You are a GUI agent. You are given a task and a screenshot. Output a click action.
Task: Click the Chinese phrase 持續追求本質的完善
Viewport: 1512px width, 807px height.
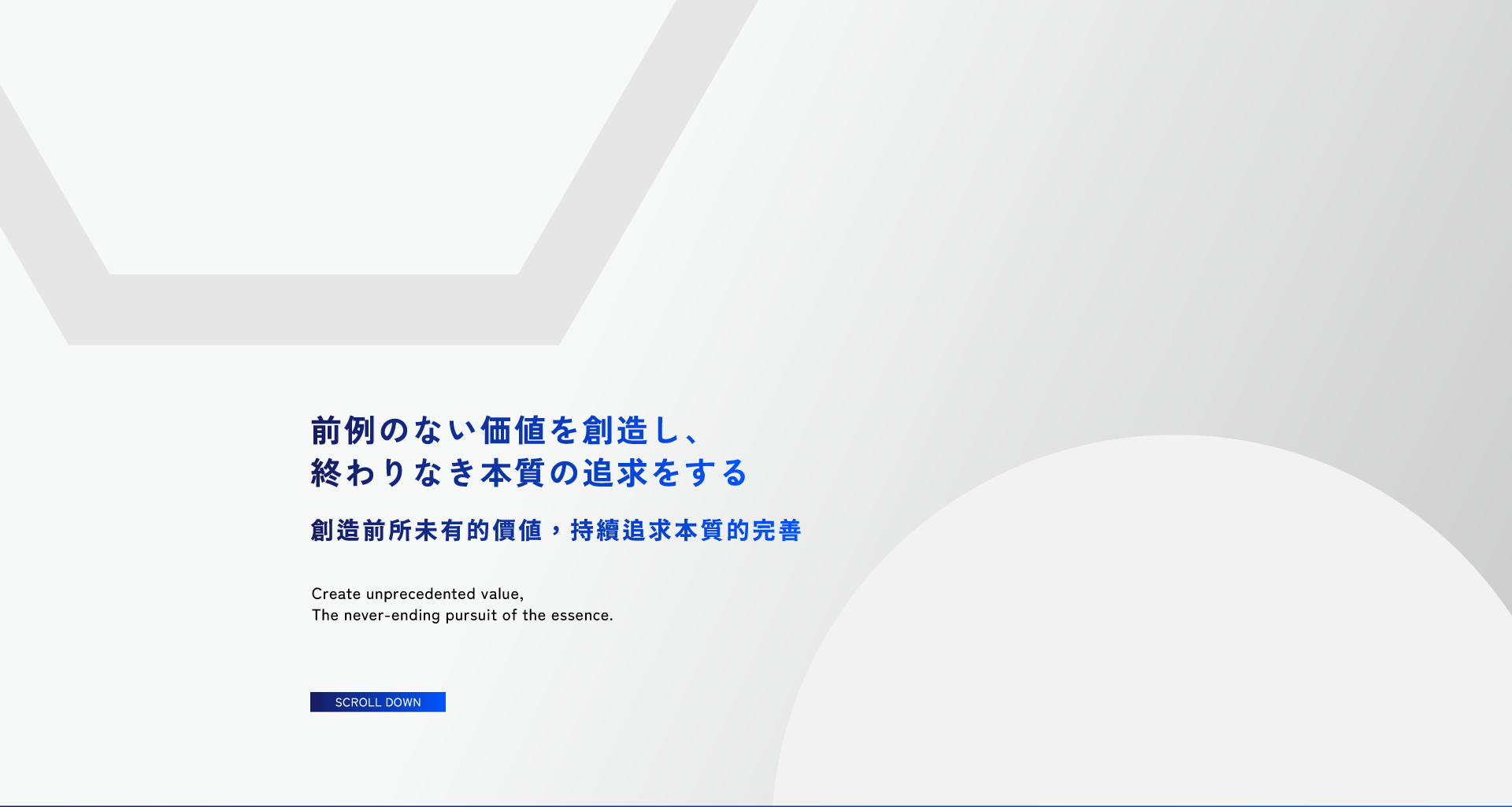point(685,531)
